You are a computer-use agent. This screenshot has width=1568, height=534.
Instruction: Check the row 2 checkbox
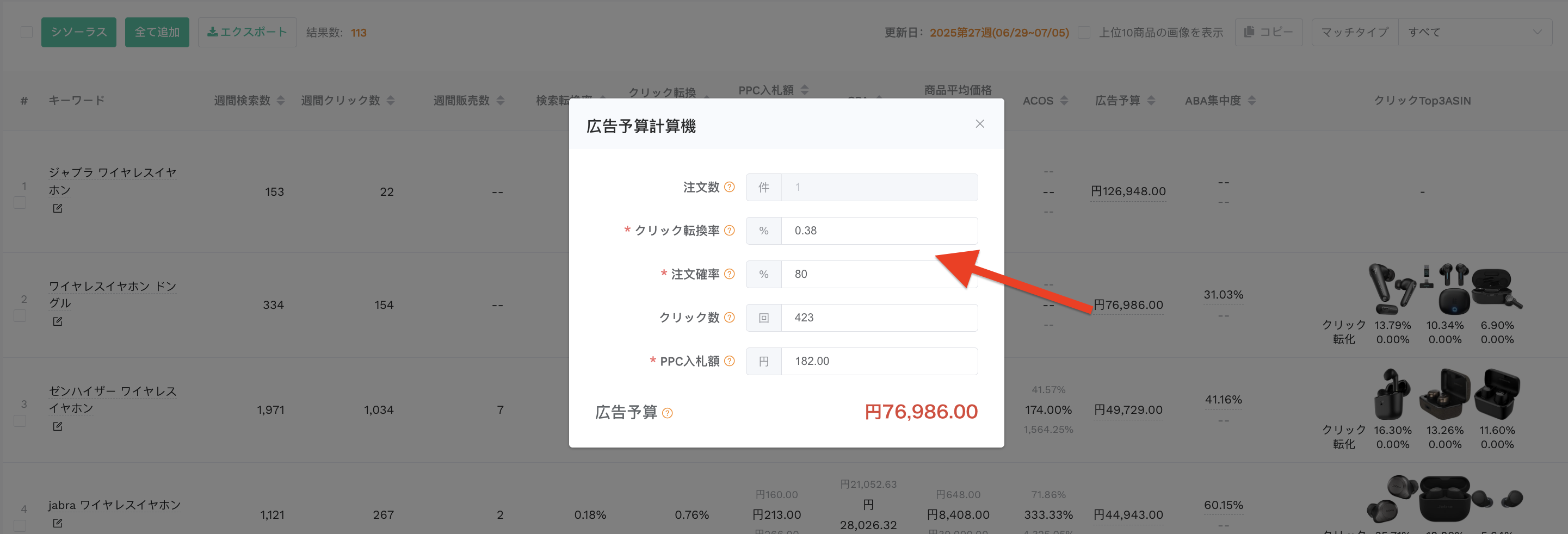[x=20, y=315]
